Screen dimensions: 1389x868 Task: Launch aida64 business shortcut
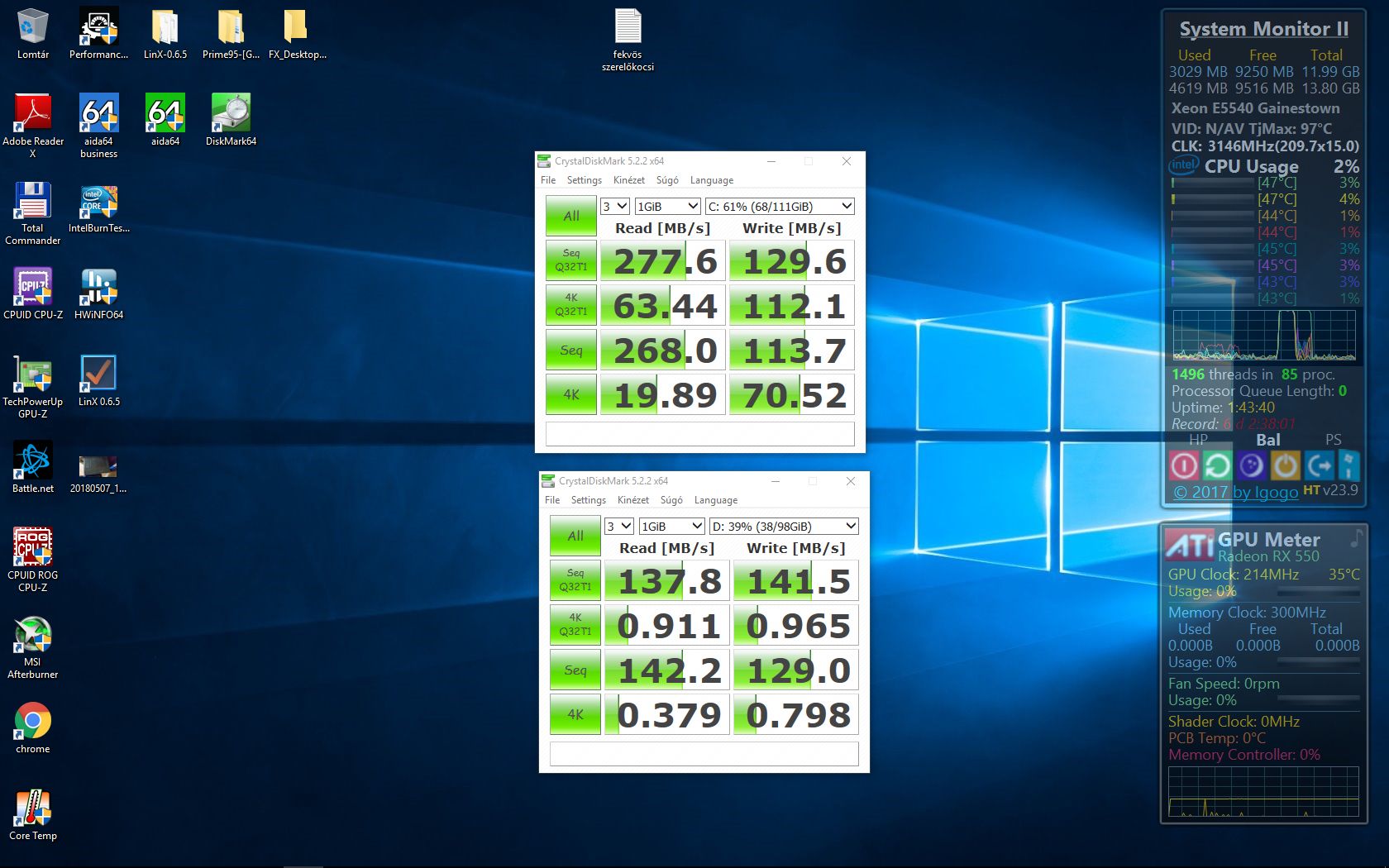98,126
